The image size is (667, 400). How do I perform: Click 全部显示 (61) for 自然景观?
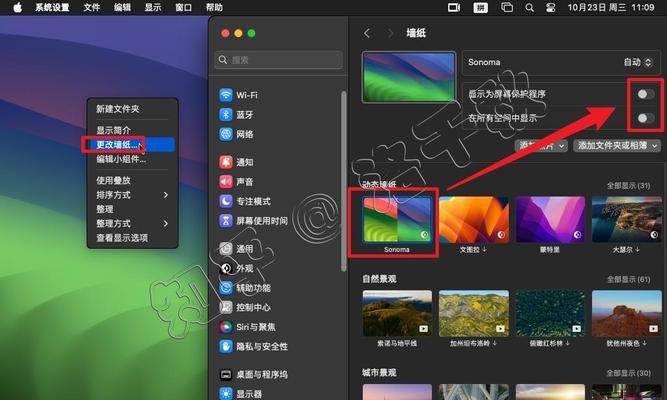[x=628, y=279]
